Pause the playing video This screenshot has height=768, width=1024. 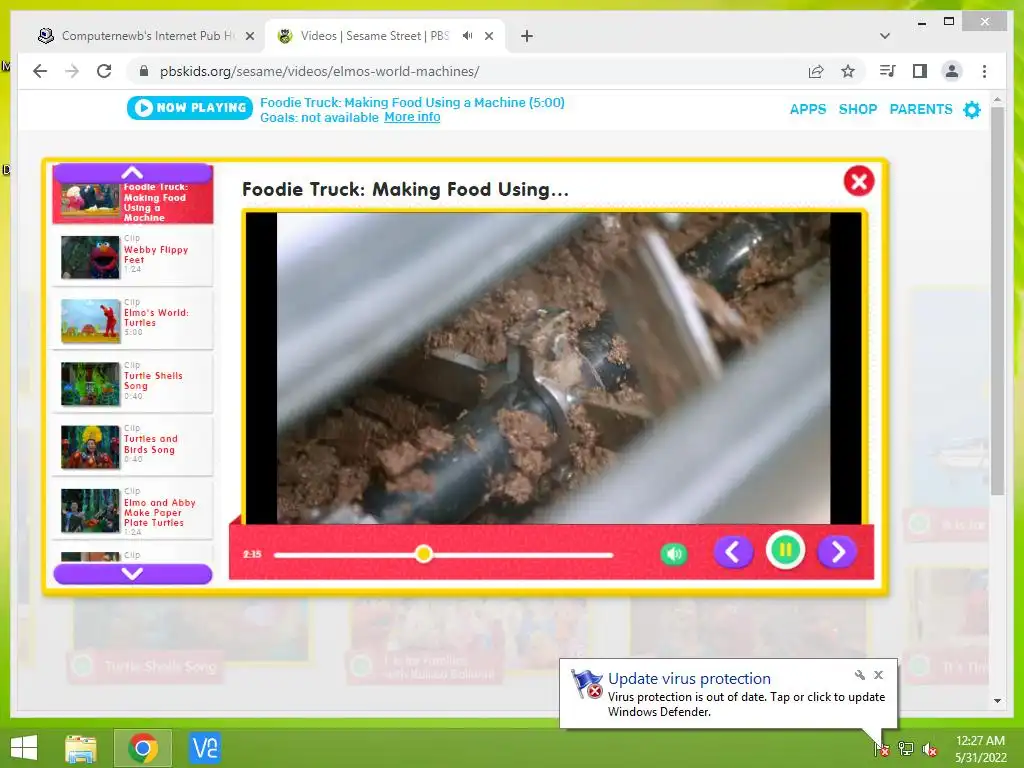pyautogui.click(x=785, y=551)
